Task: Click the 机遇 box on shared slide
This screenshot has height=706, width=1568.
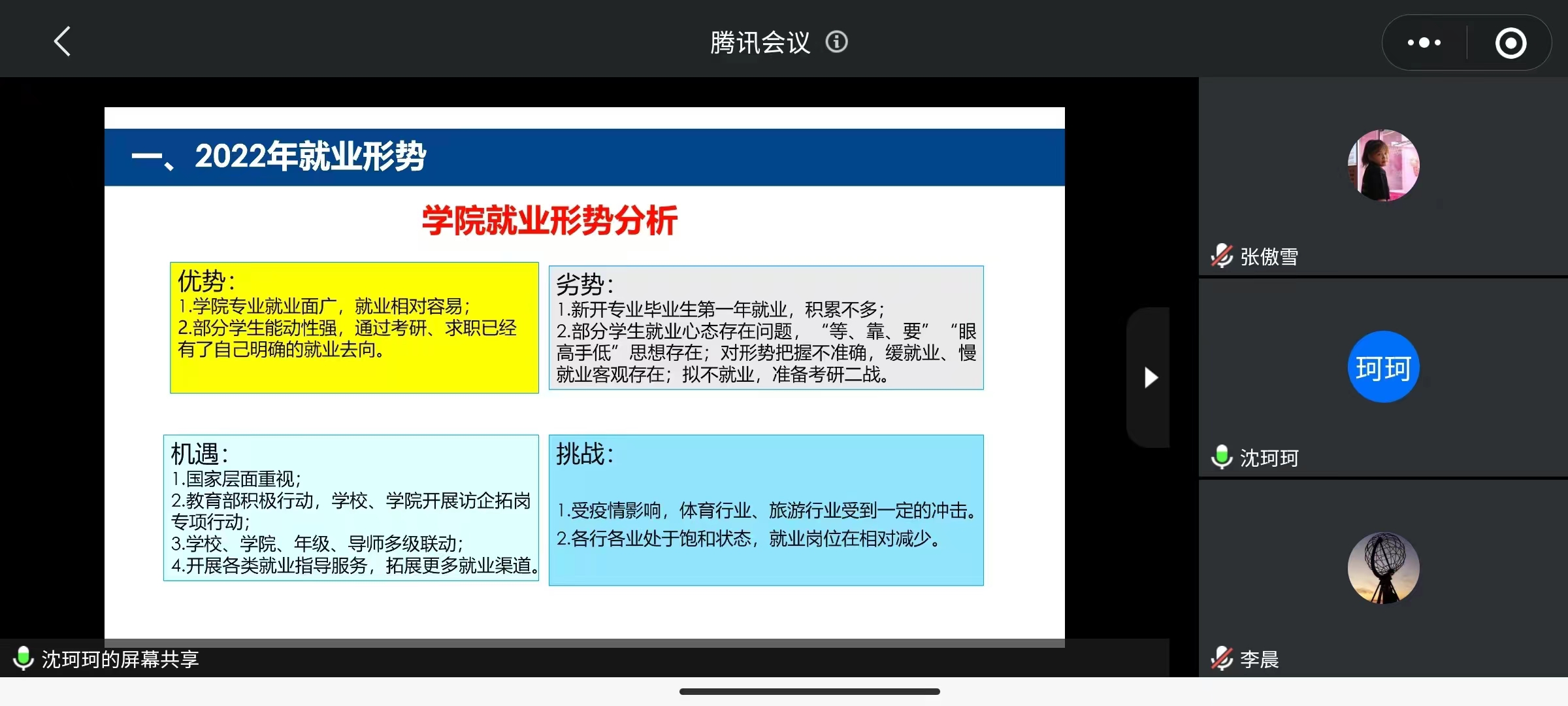Action: click(351, 508)
